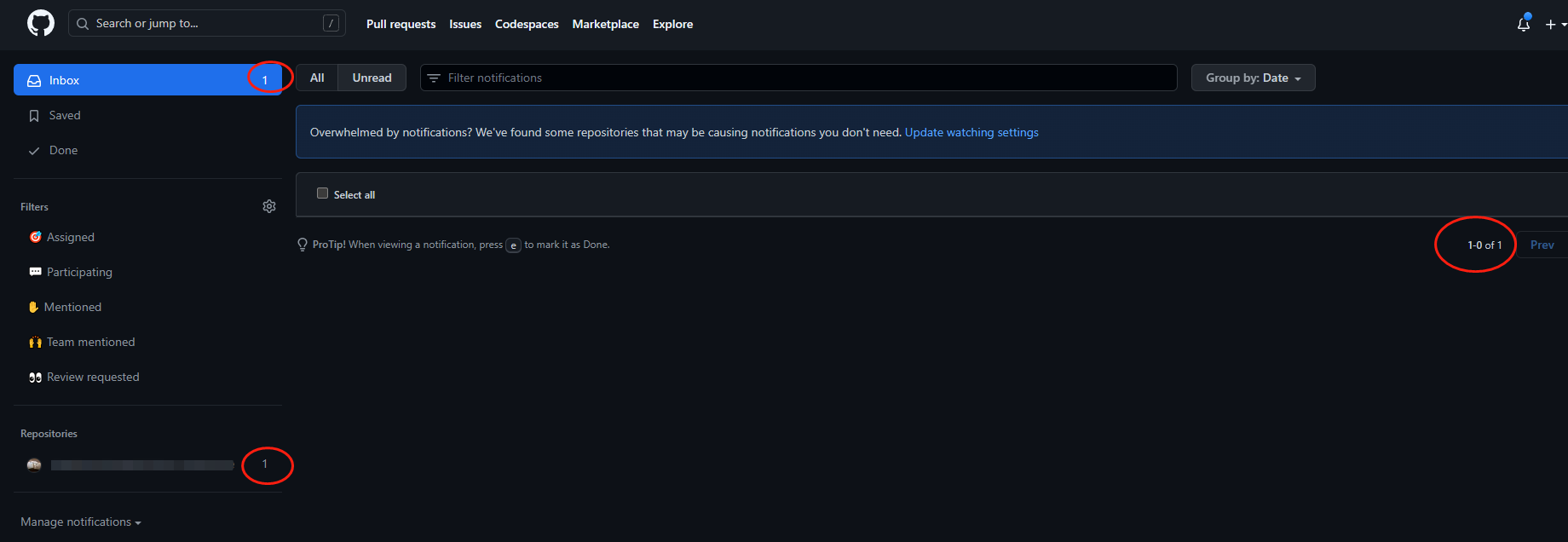1568x542 pixels.
Task: Click the filter lines icon in filter box
Action: 434,78
